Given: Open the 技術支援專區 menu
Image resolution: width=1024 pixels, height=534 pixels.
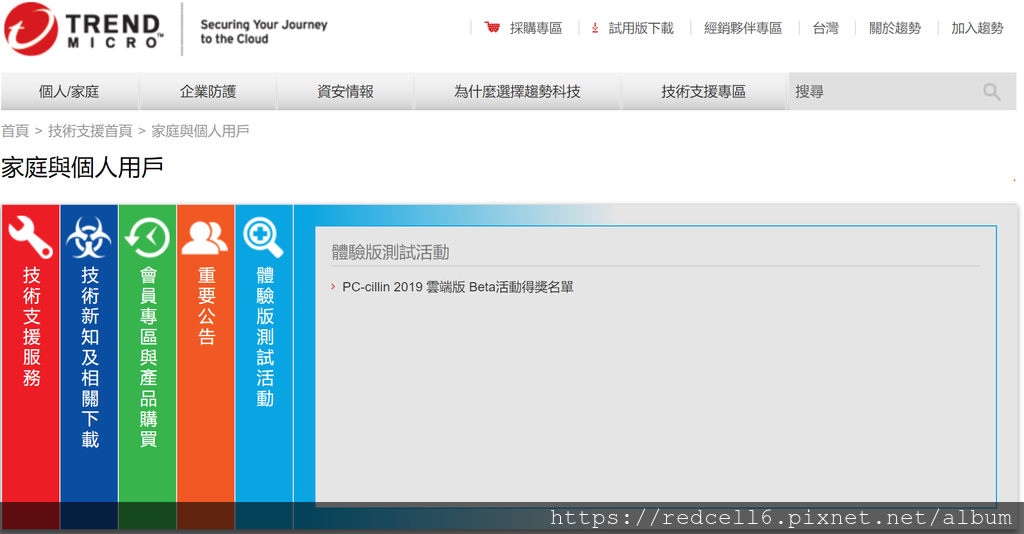Looking at the screenshot, I should [x=703, y=91].
